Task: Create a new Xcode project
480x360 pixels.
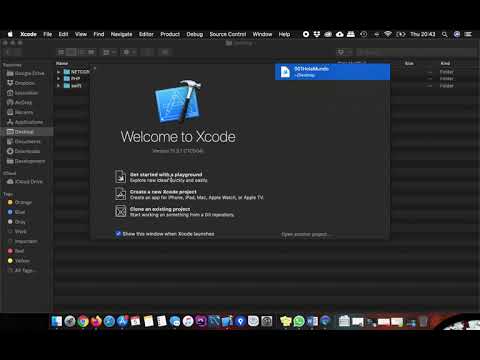Action: 189,194
